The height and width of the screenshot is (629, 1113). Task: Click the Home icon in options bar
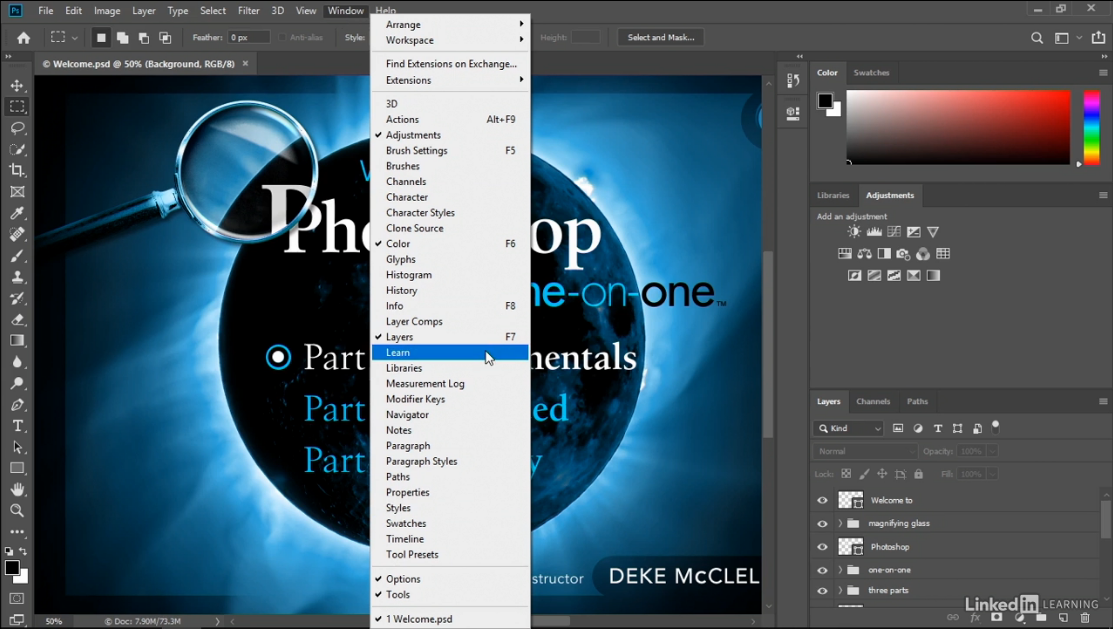(23, 38)
